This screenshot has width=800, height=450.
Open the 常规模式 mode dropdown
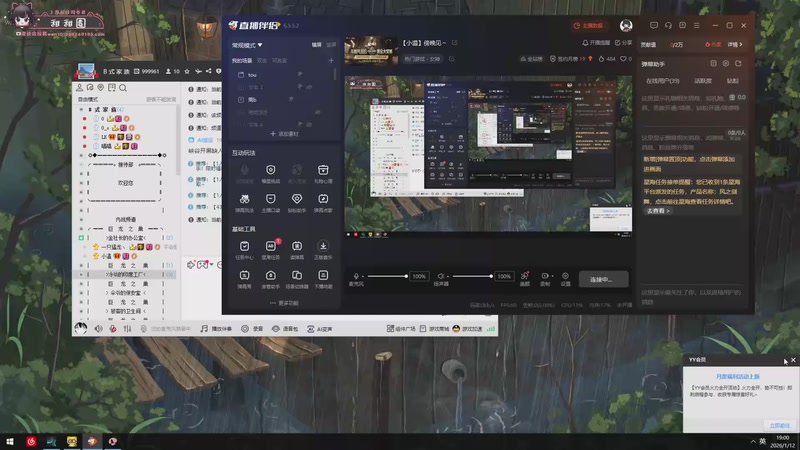[x=247, y=45]
